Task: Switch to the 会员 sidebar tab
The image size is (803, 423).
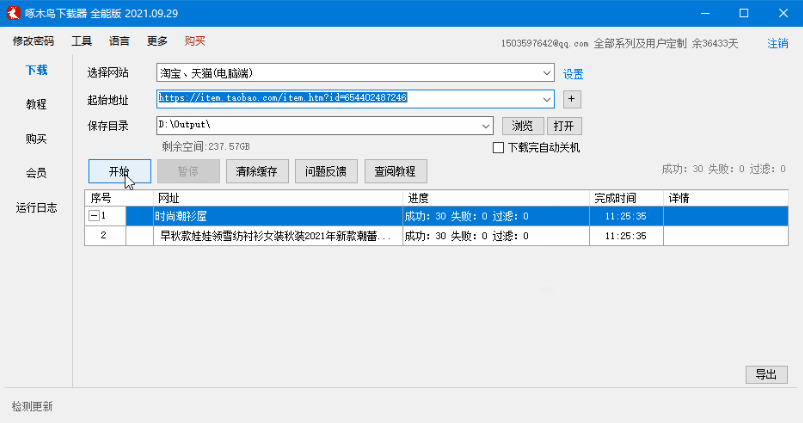Action: [36, 173]
